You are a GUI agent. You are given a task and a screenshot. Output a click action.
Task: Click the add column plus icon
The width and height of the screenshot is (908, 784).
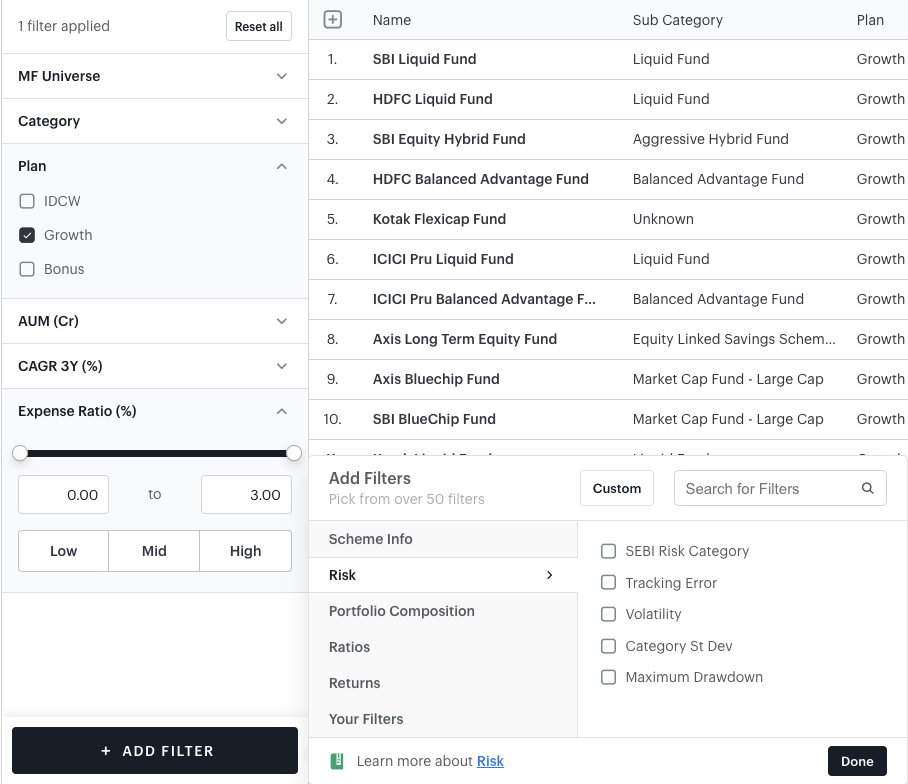pyautogui.click(x=332, y=20)
